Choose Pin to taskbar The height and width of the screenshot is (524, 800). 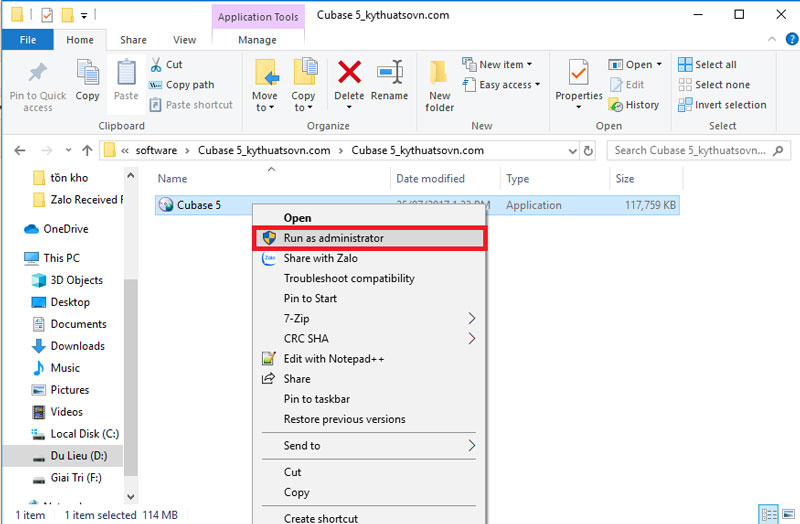[x=370, y=399]
